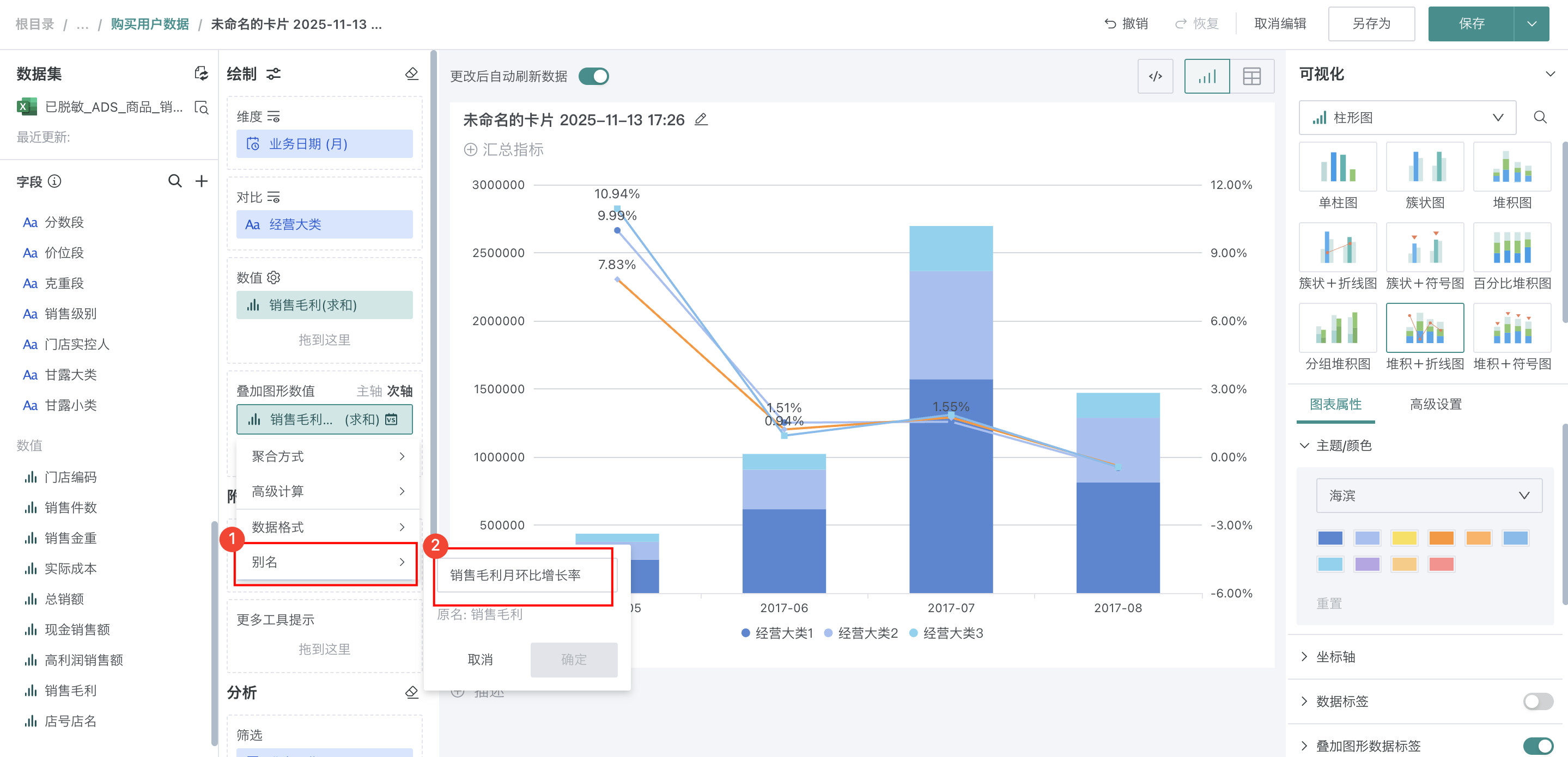Viewport: 1568px width, 757px height.
Task: Enable the 数据标签 toggle
Action: point(1537,701)
